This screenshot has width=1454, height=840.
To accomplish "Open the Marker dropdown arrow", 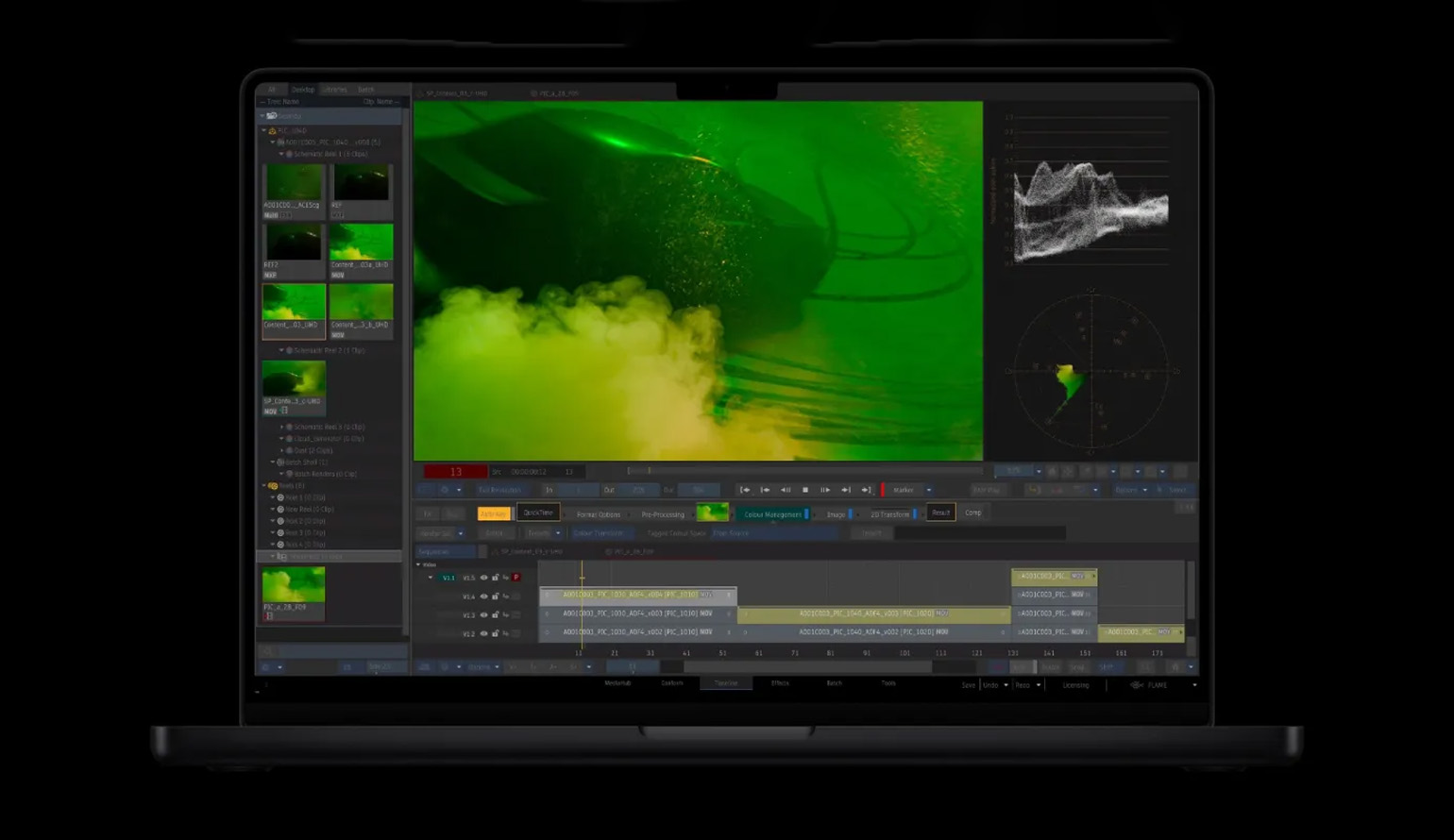I will click(x=928, y=490).
